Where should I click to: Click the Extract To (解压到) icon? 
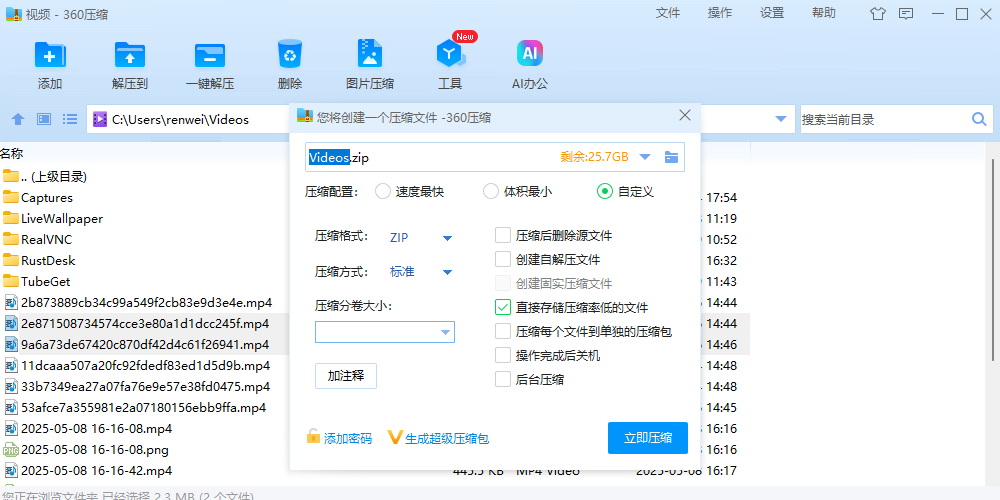coord(130,55)
